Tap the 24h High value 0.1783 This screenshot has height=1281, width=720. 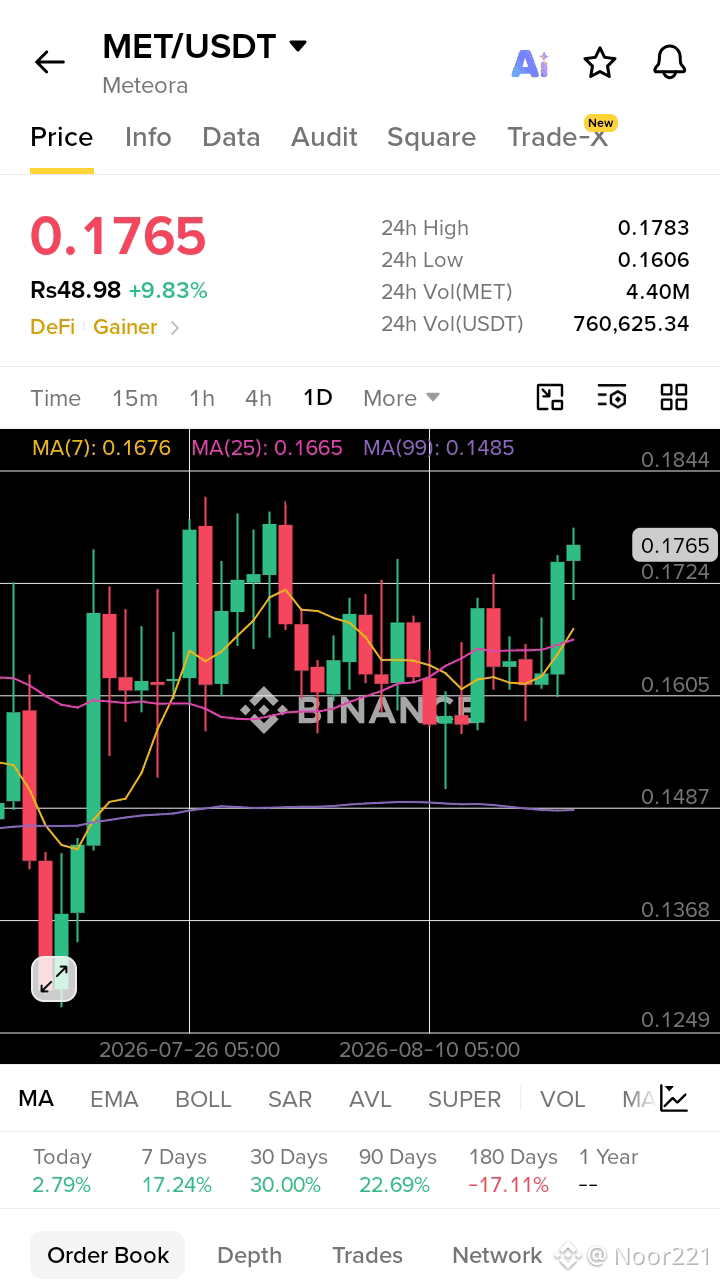click(653, 228)
